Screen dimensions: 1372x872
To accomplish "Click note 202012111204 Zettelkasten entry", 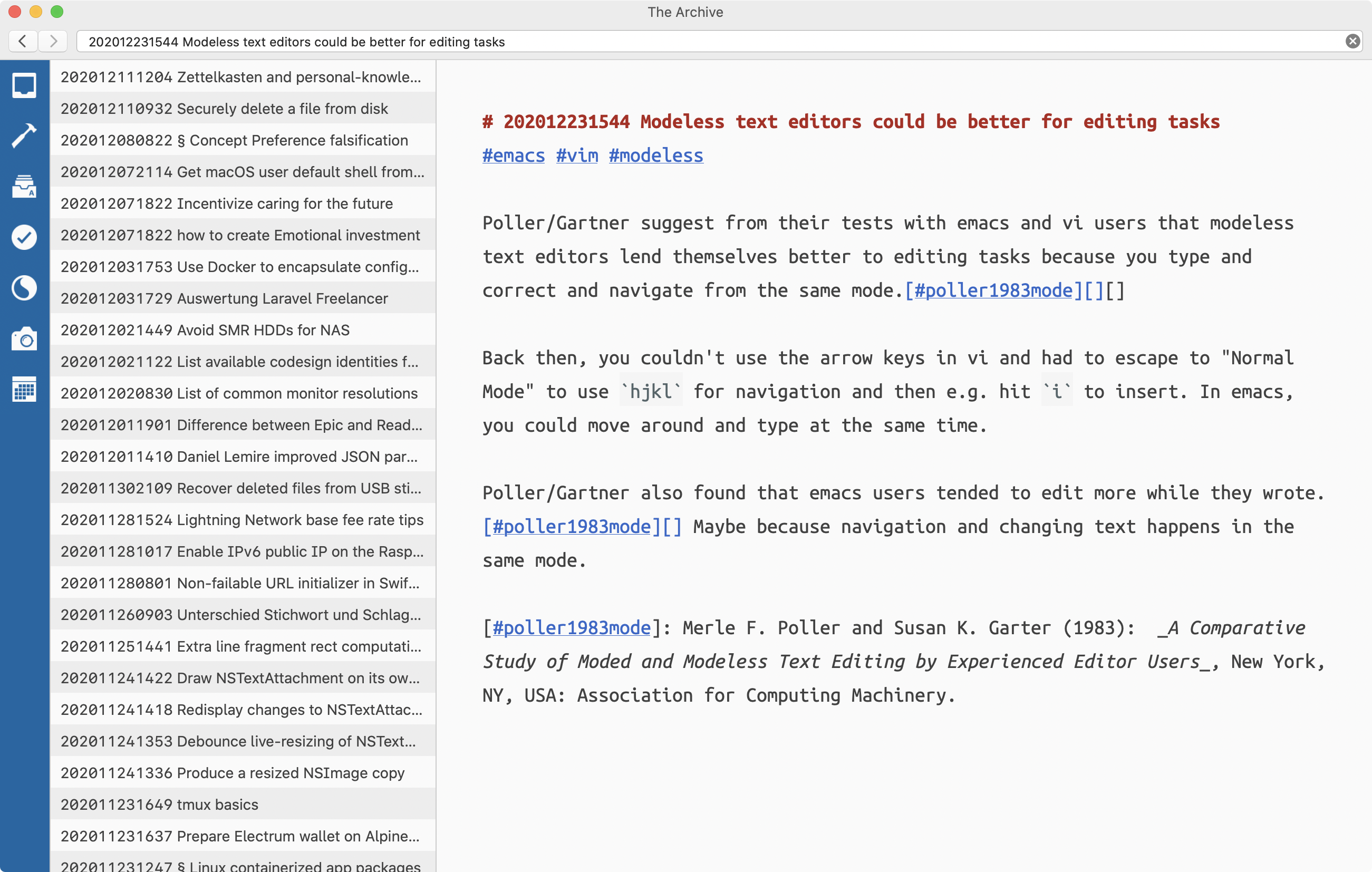I will point(242,76).
